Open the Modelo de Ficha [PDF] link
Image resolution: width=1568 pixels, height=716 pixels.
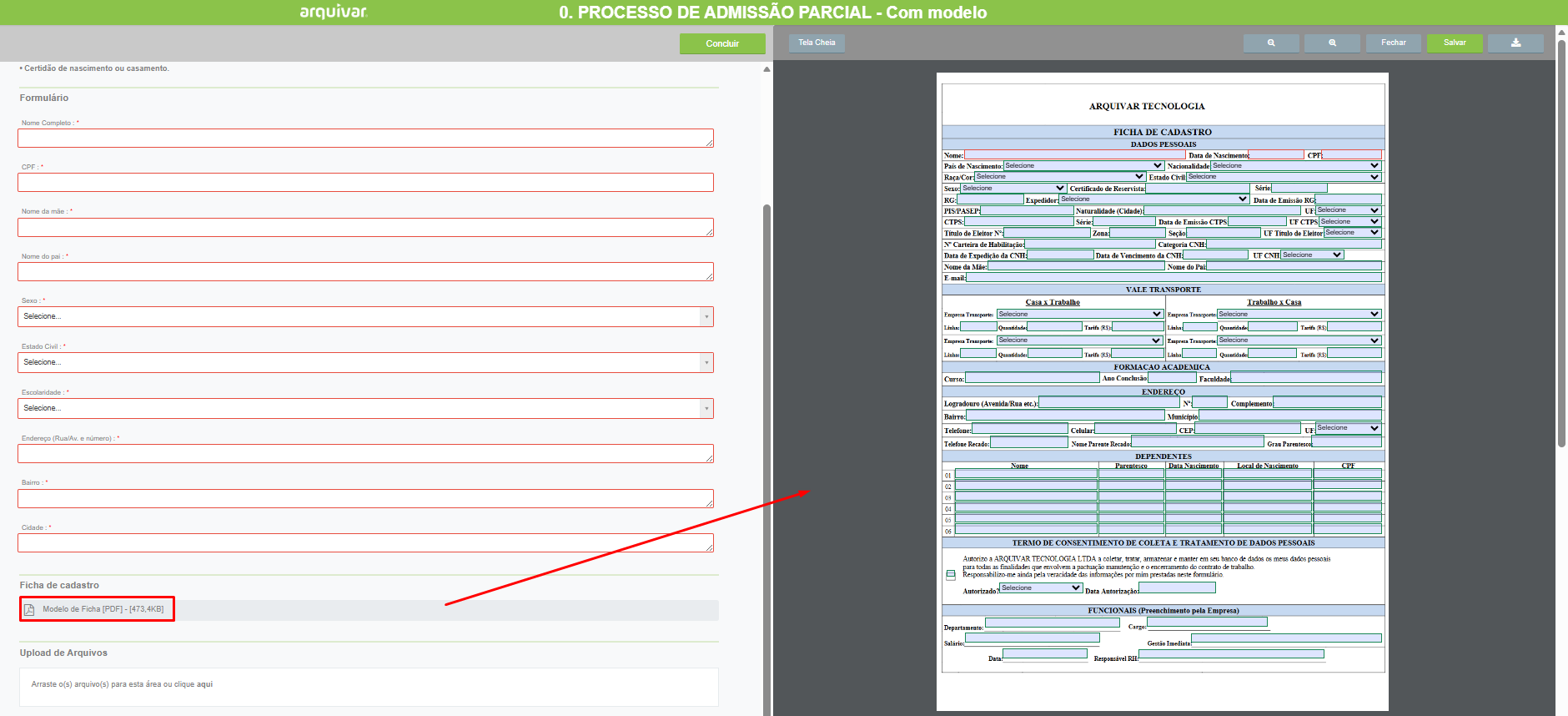click(103, 609)
